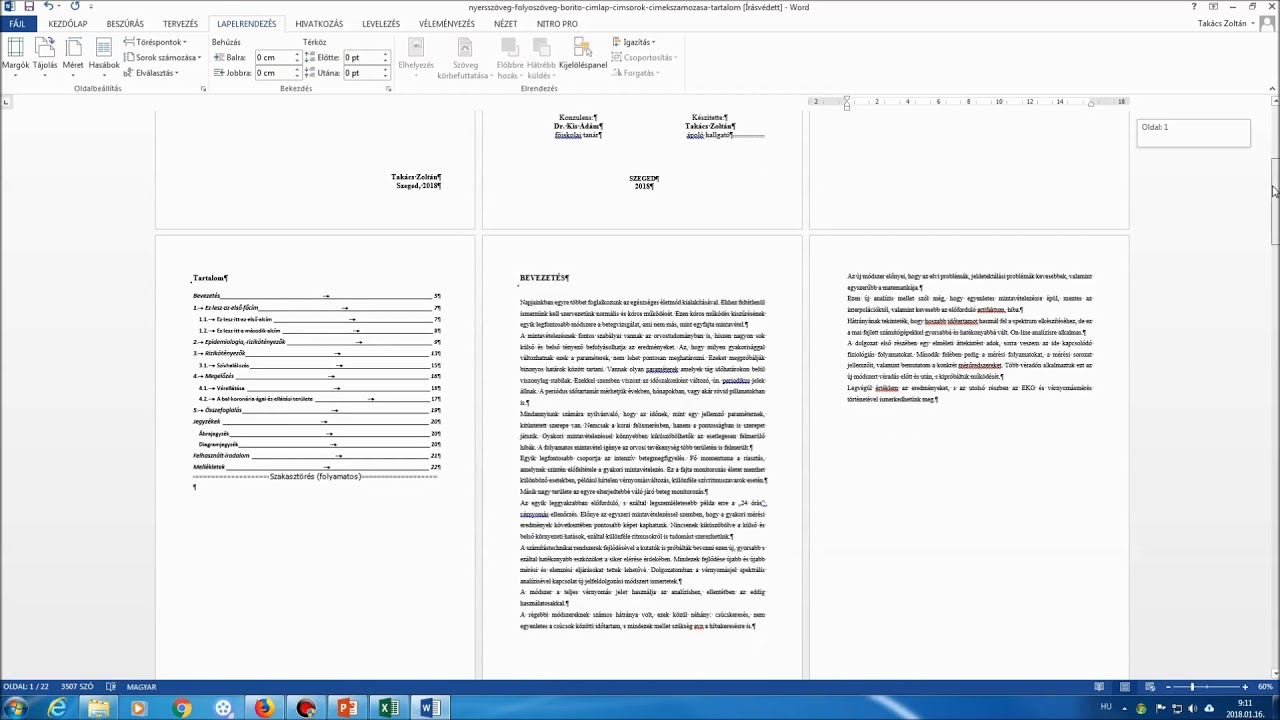Switch to Print Layout view
This screenshot has width=1280, height=720.
coord(1126,687)
